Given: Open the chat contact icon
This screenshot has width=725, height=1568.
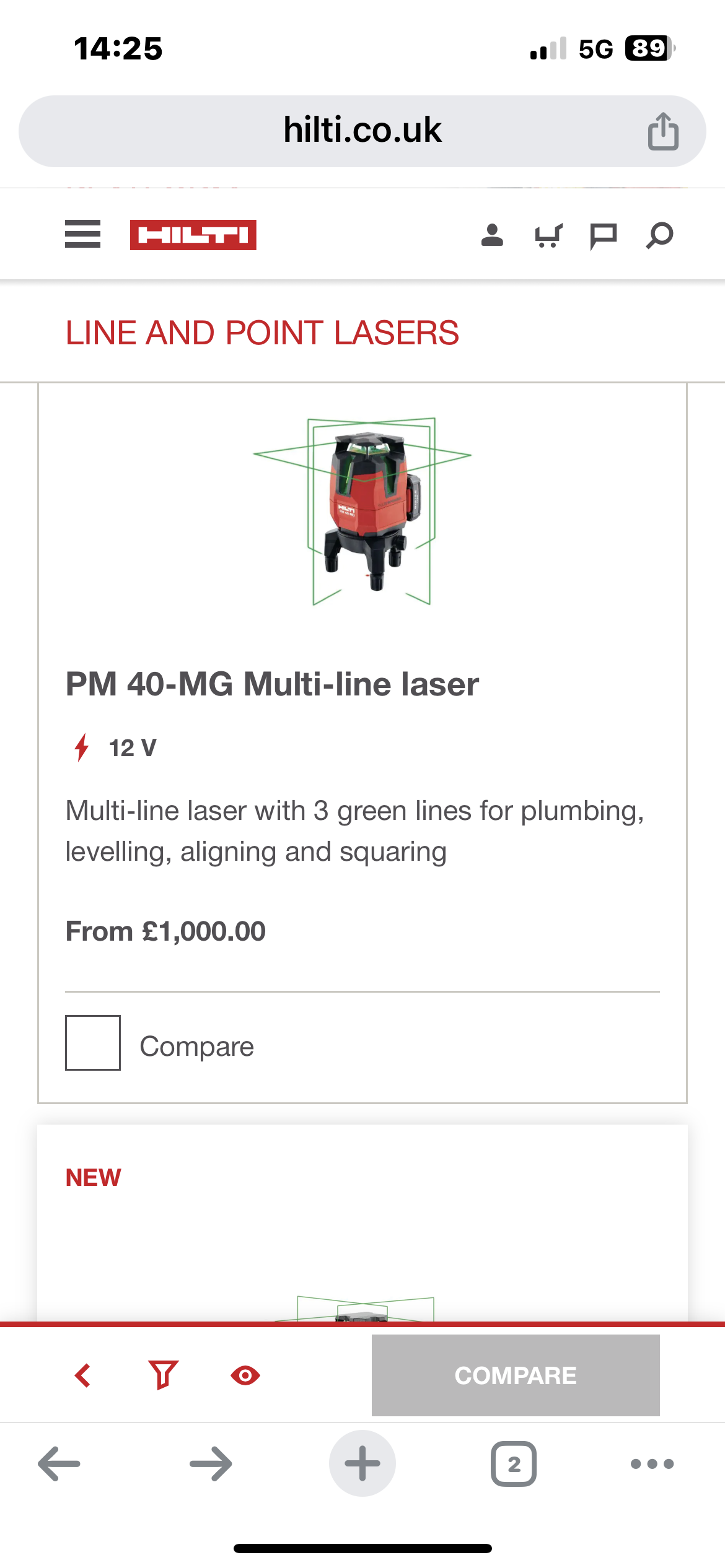Looking at the screenshot, I should point(603,236).
